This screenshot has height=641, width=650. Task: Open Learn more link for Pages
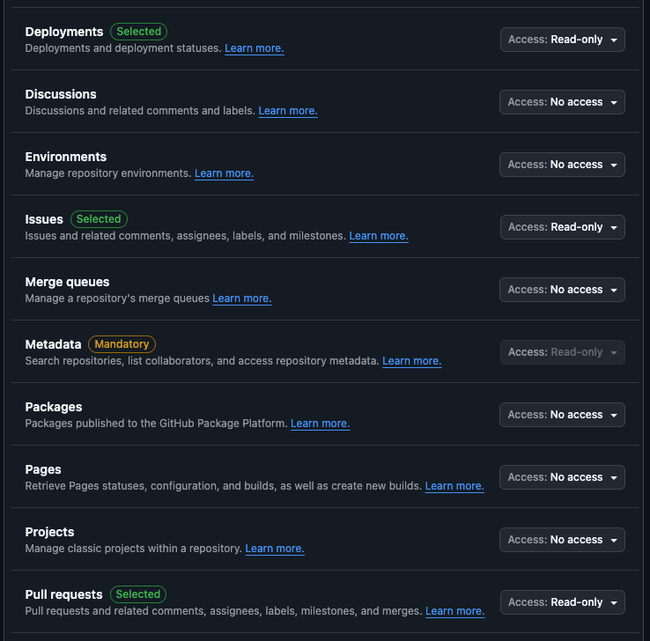click(x=454, y=486)
